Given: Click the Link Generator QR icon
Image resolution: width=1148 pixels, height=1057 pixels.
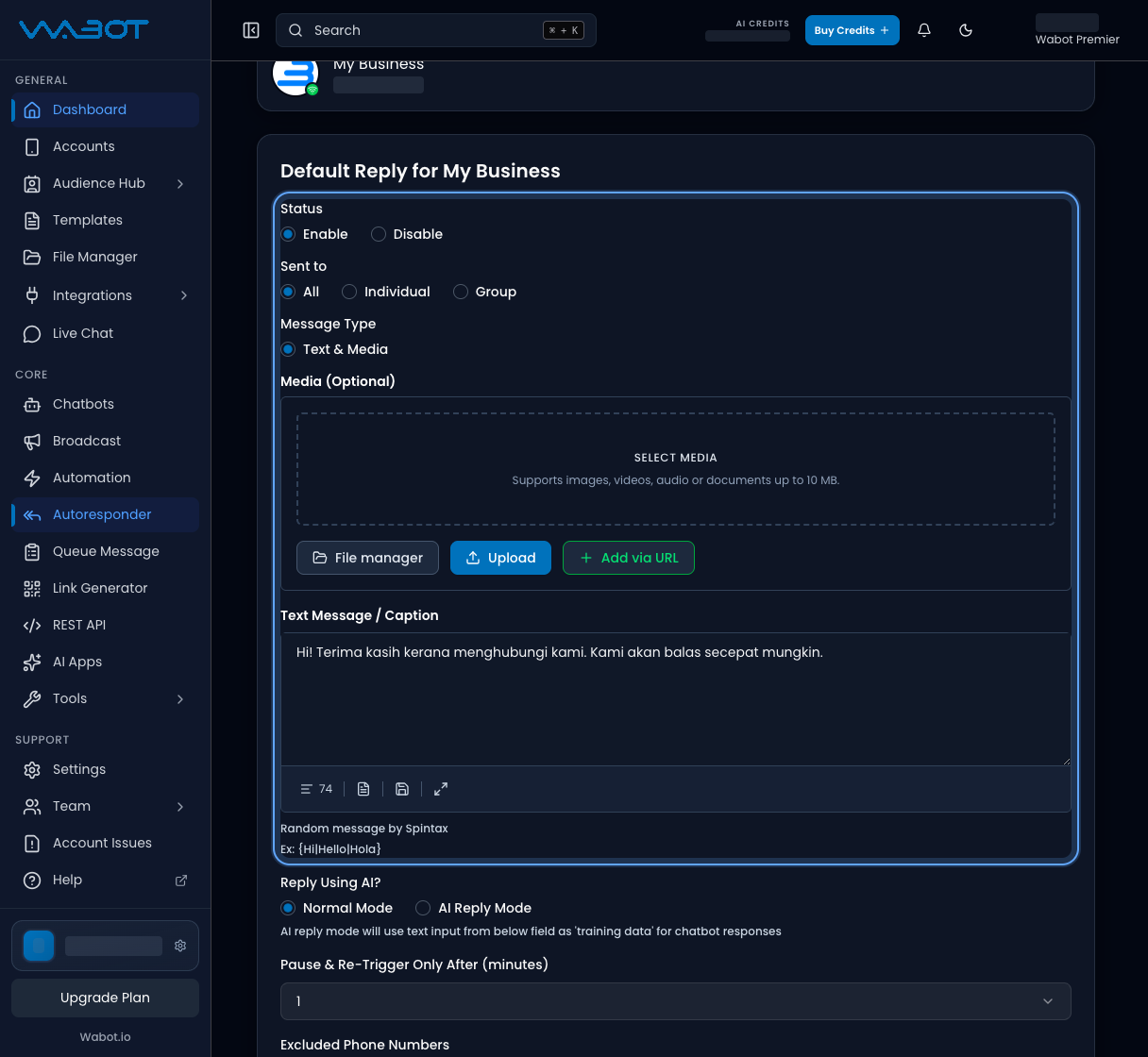Looking at the screenshot, I should coord(32,589).
